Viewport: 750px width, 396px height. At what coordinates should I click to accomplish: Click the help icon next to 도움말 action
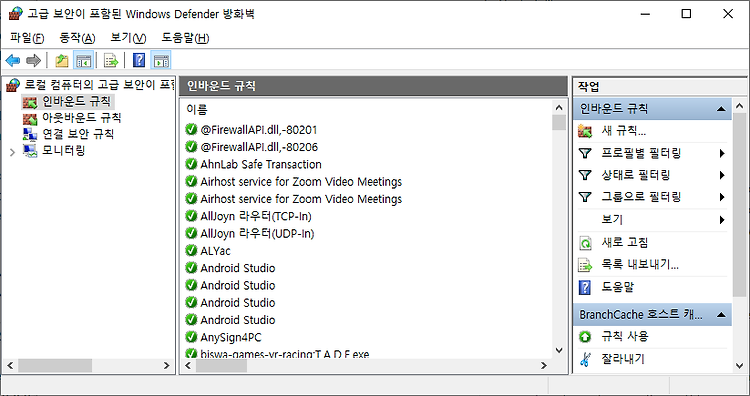[x=585, y=287]
